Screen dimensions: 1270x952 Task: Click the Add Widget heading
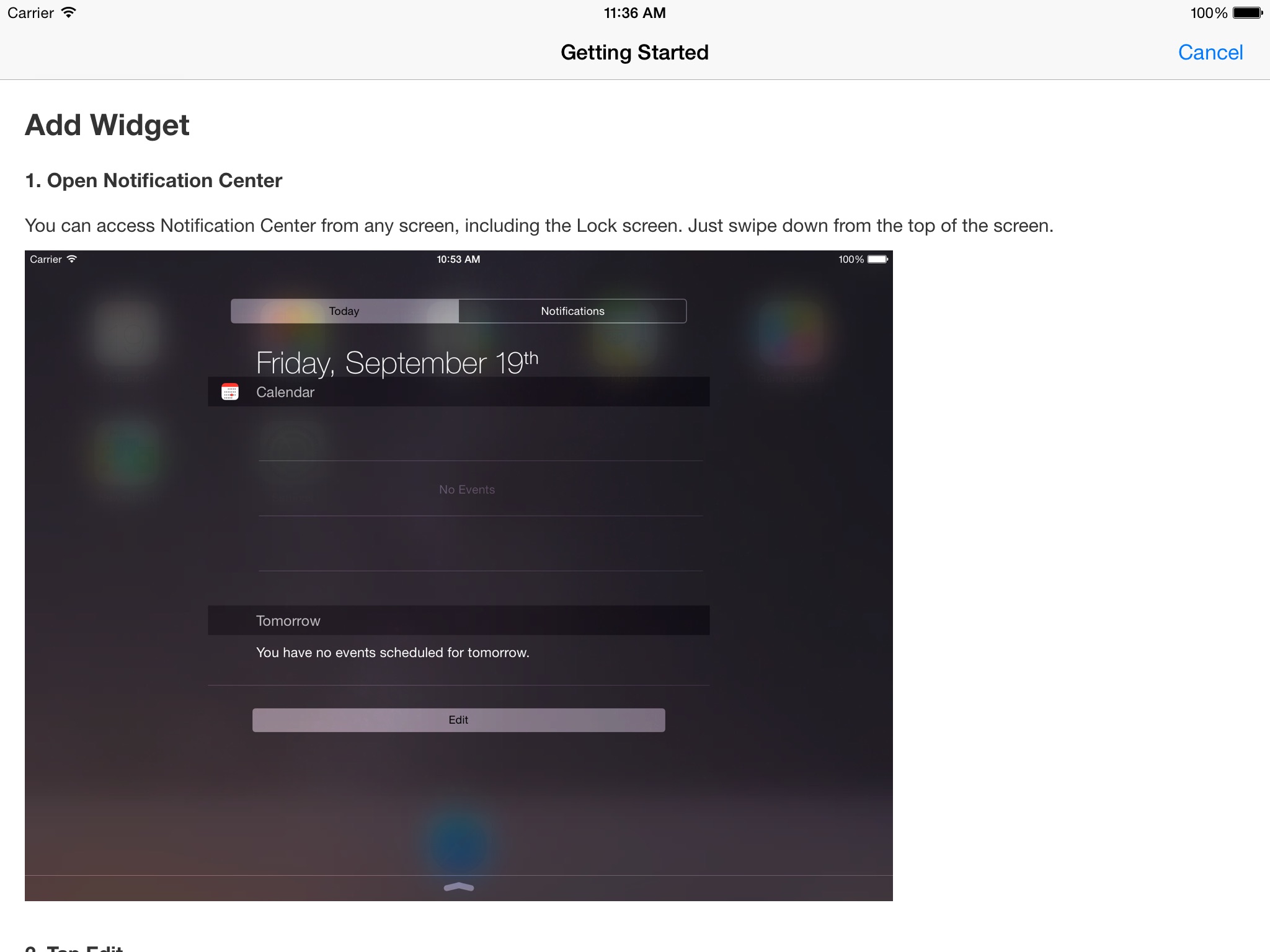pyautogui.click(x=107, y=125)
